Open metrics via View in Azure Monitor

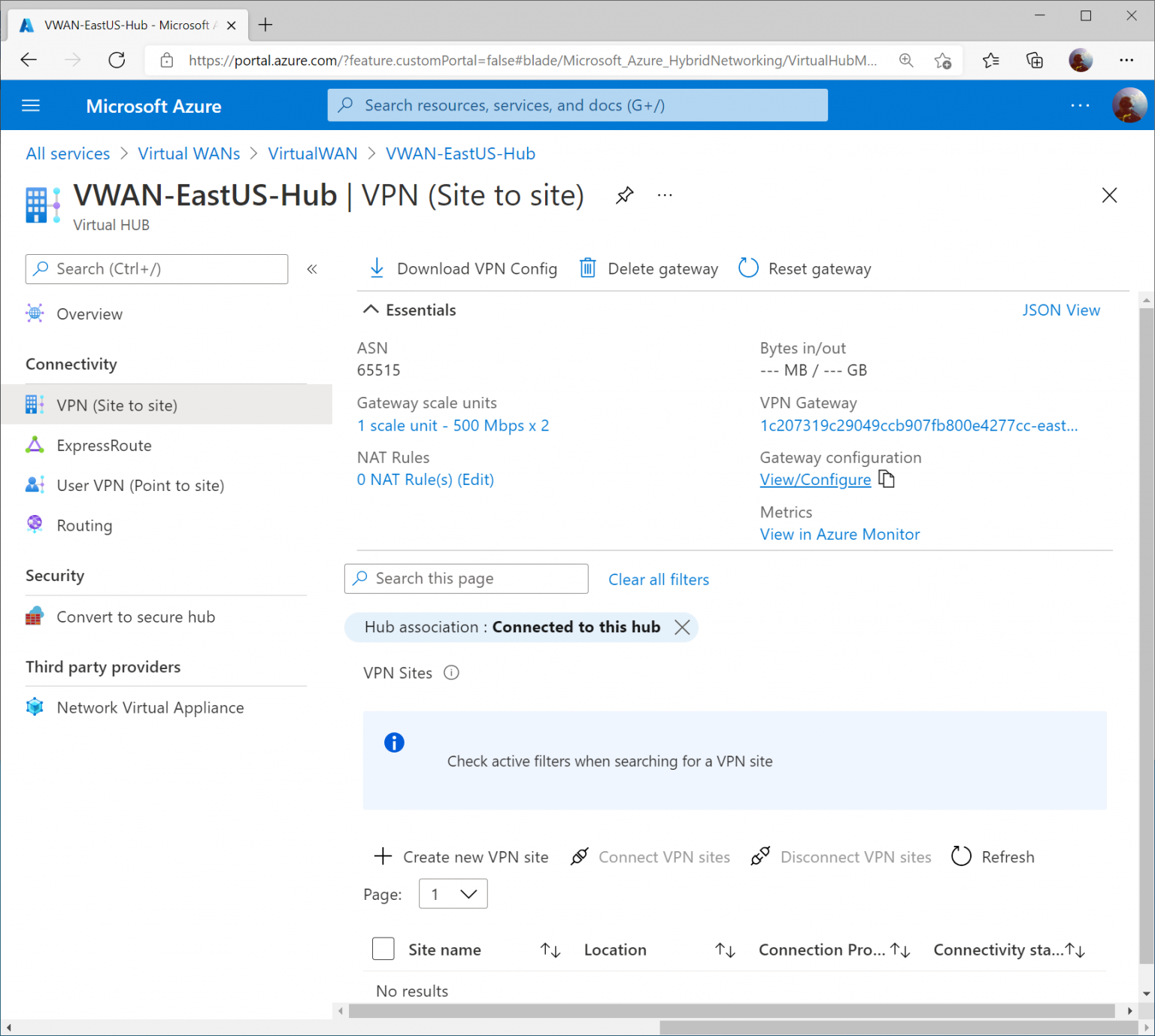[x=840, y=534]
